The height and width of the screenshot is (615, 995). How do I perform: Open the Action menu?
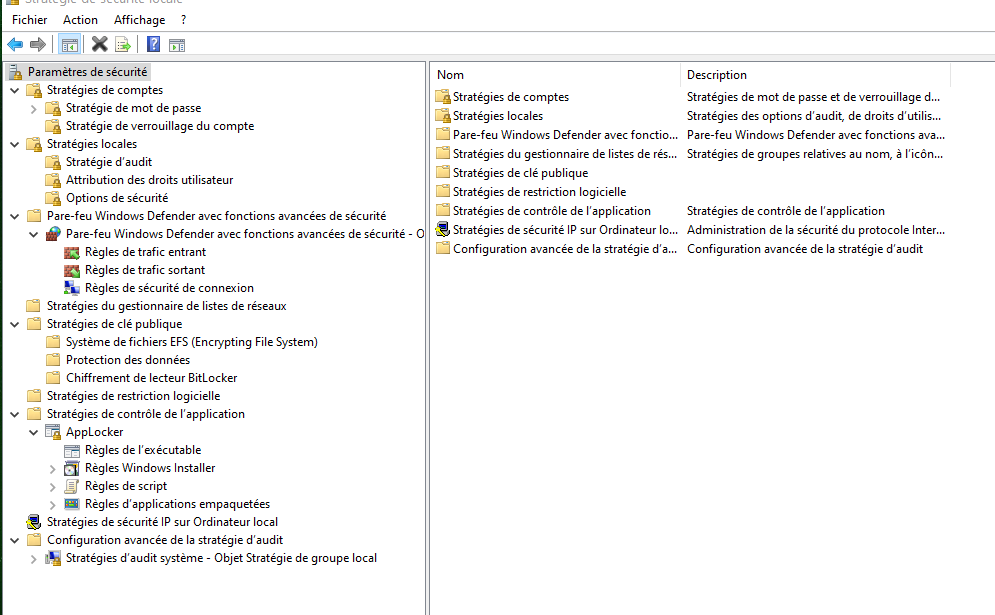[80, 19]
